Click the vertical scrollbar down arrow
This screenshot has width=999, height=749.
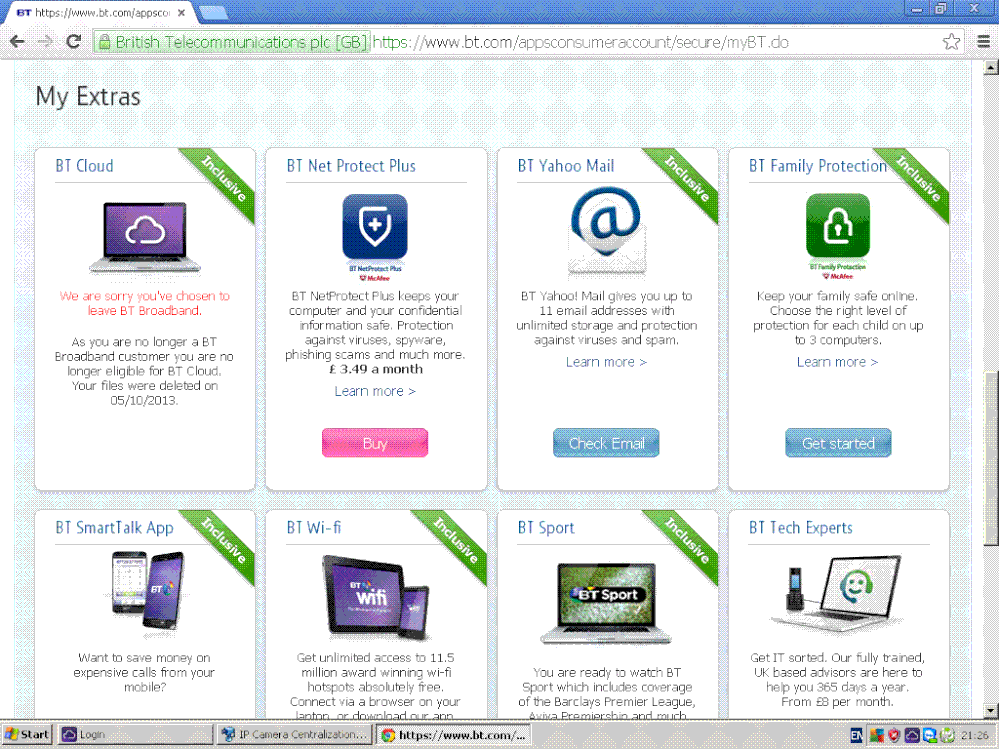[991, 710]
